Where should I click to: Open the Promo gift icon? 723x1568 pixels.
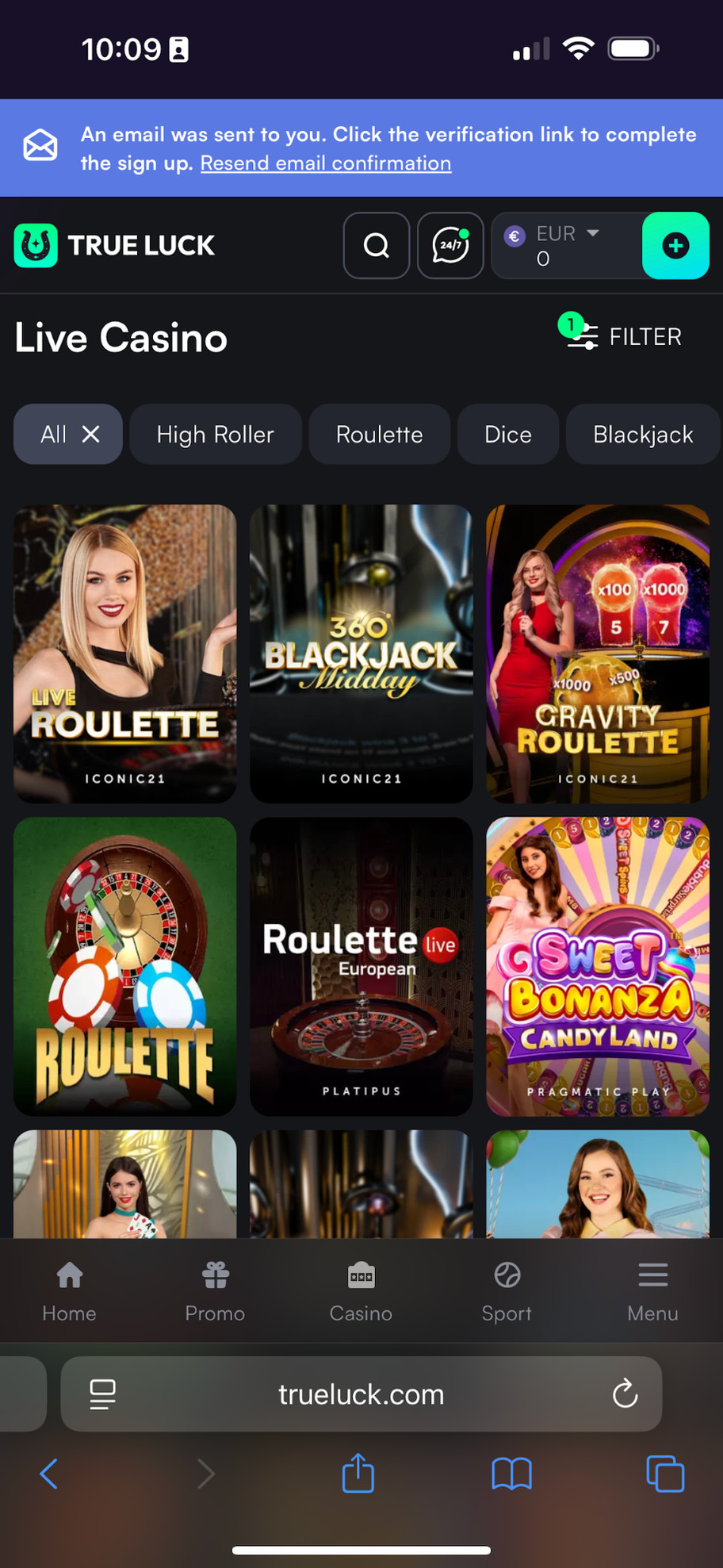215,1276
